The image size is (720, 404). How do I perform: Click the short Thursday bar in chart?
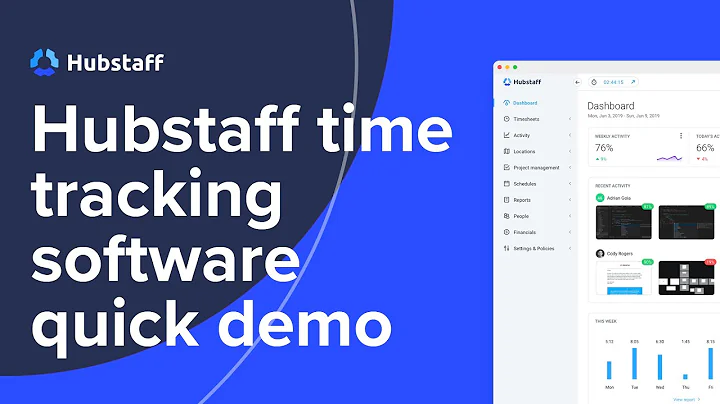coord(685,377)
